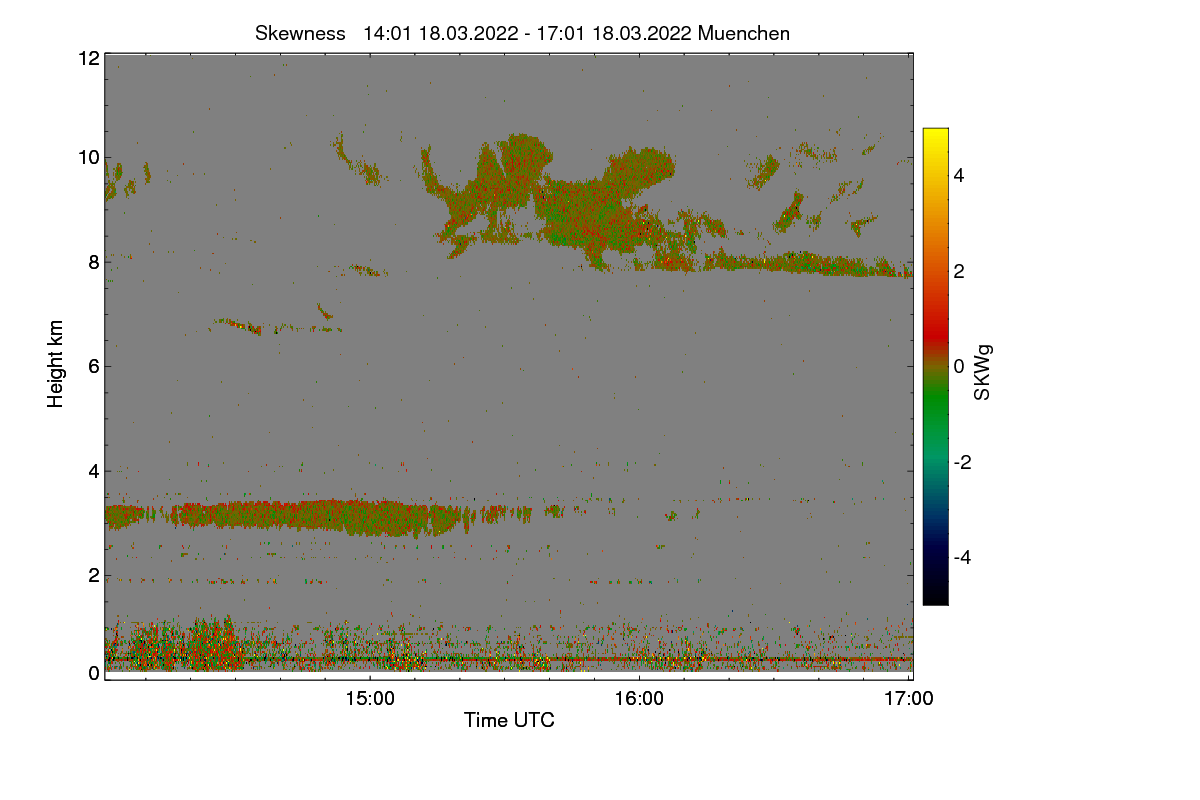Image resolution: width=1200 pixels, height=800 pixels.
Task: Click the 'SKWg' colorbar label
Action: pos(983,373)
